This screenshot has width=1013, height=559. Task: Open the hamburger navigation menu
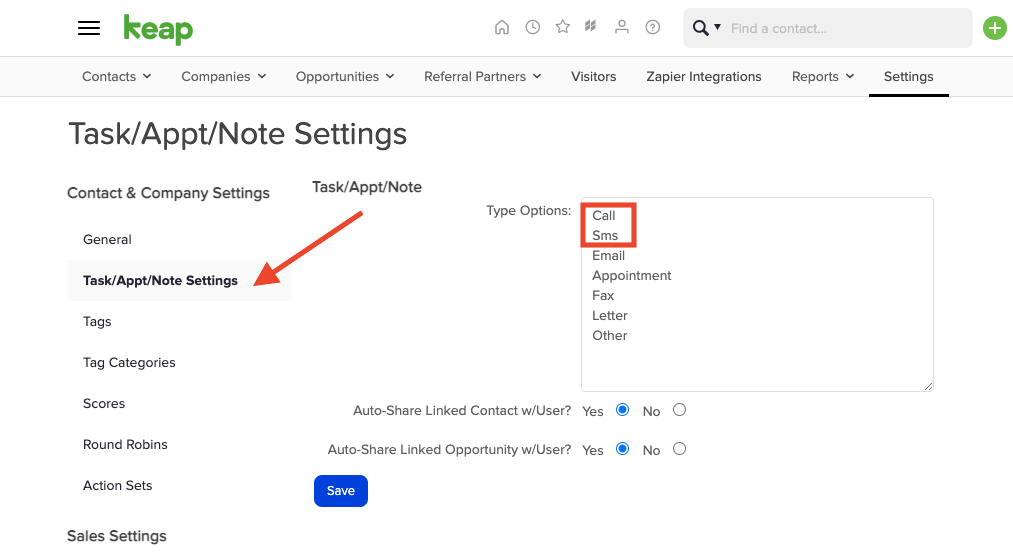pos(89,28)
